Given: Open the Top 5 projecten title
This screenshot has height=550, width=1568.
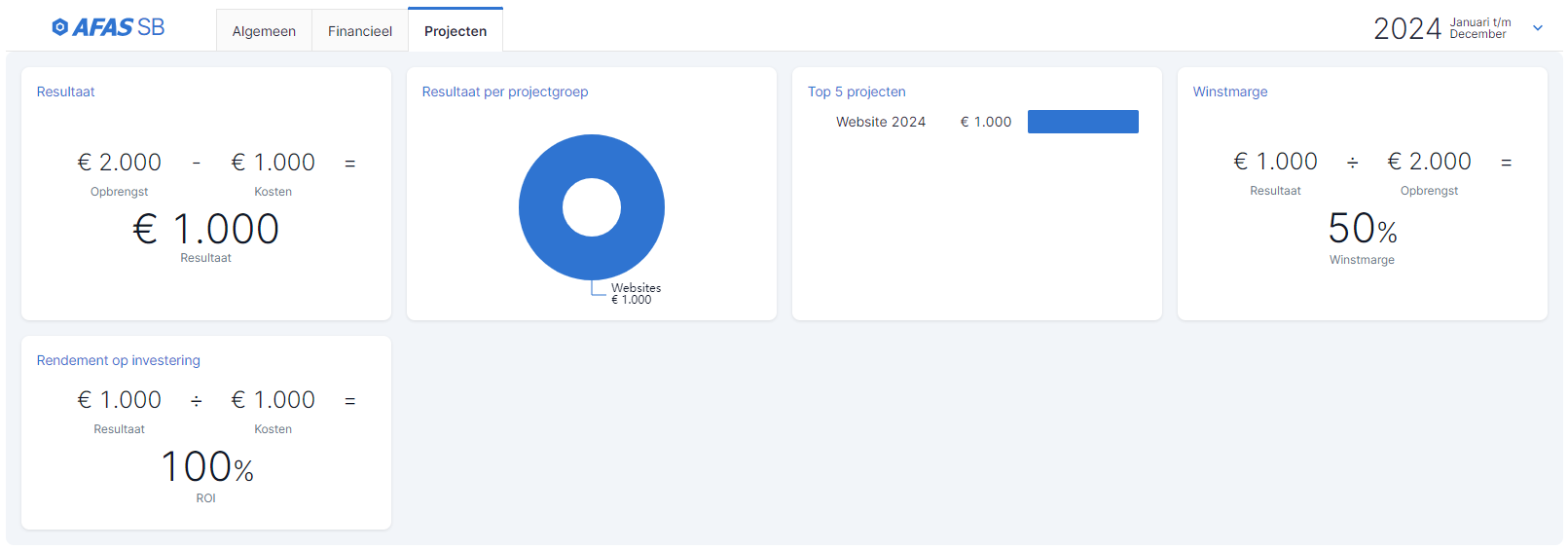Looking at the screenshot, I should (x=857, y=92).
